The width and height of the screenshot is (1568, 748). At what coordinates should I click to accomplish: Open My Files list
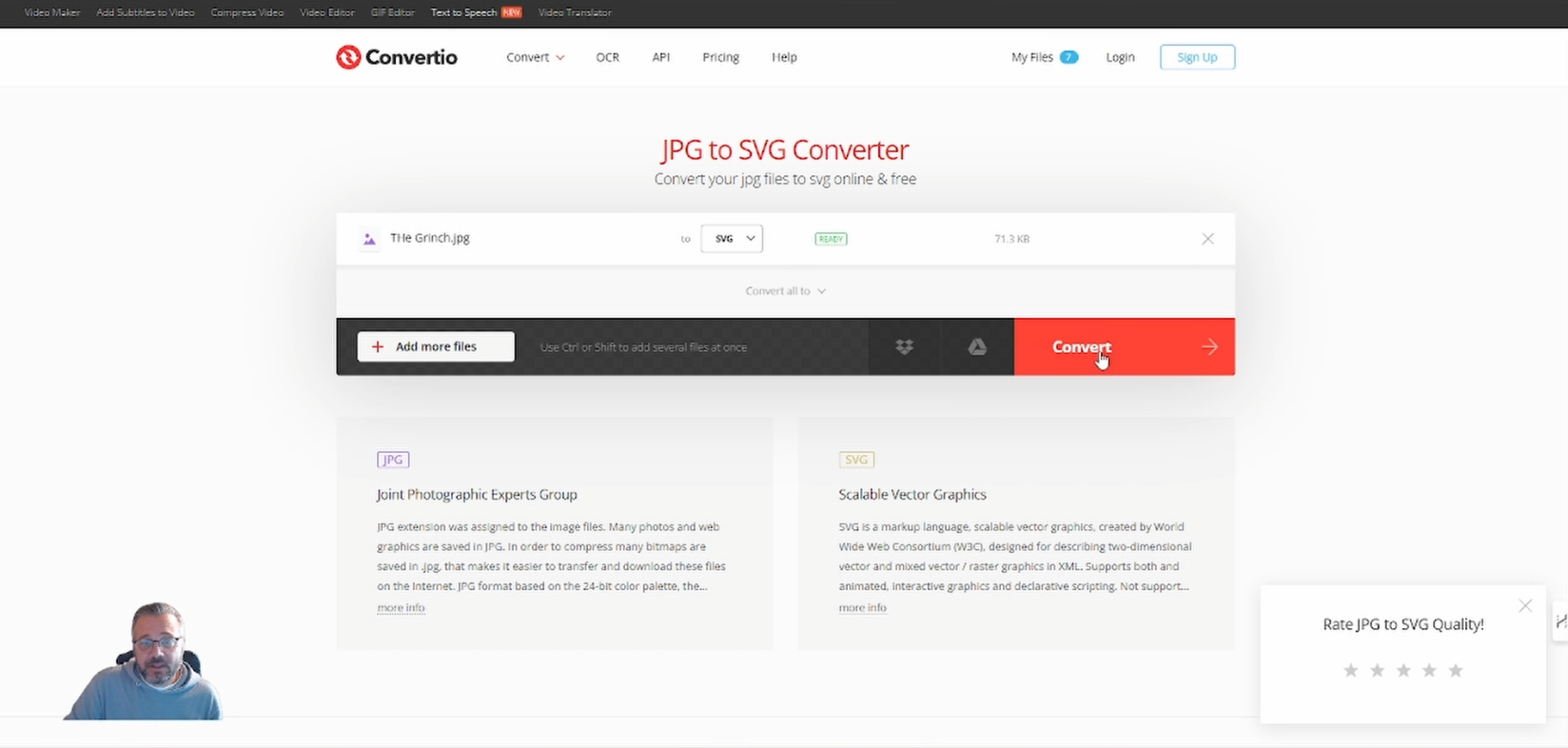pos(1043,57)
